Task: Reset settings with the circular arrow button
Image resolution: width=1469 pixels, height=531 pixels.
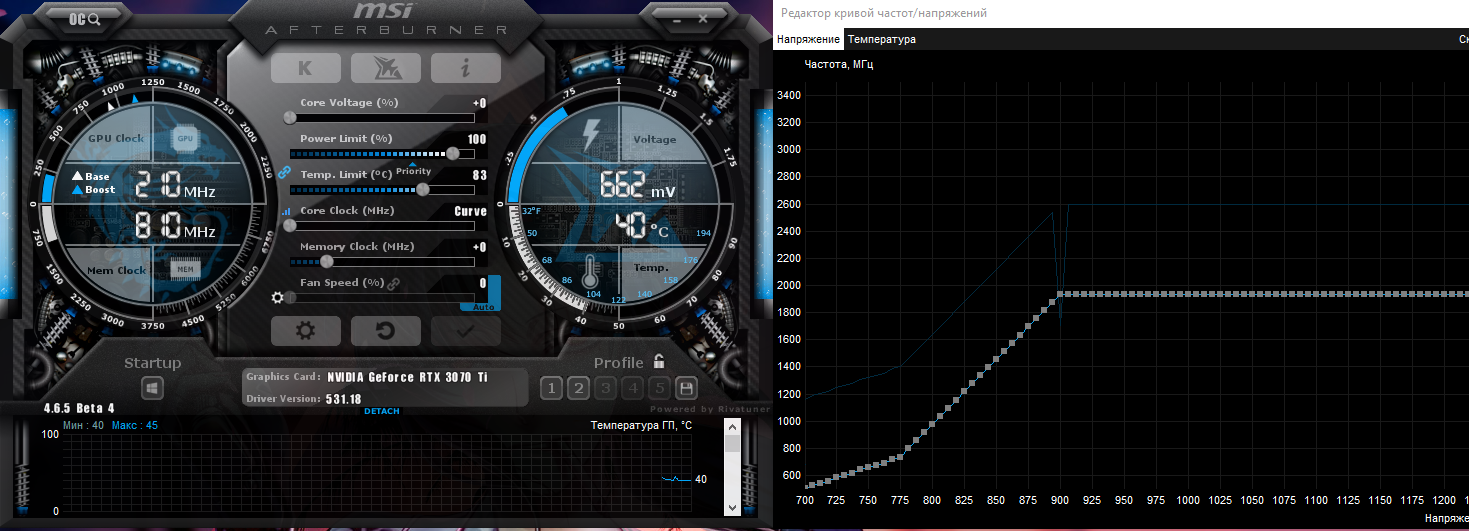Action: pyautogui.click(x=386, y=331)
